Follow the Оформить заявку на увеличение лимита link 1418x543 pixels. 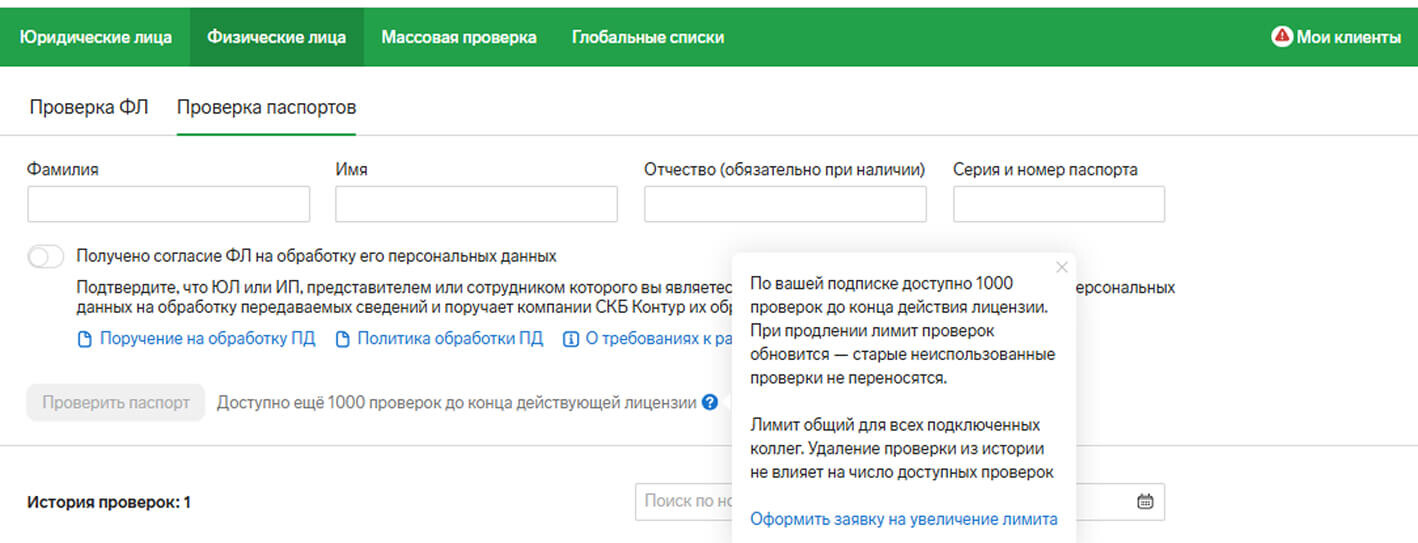(904, 519)
